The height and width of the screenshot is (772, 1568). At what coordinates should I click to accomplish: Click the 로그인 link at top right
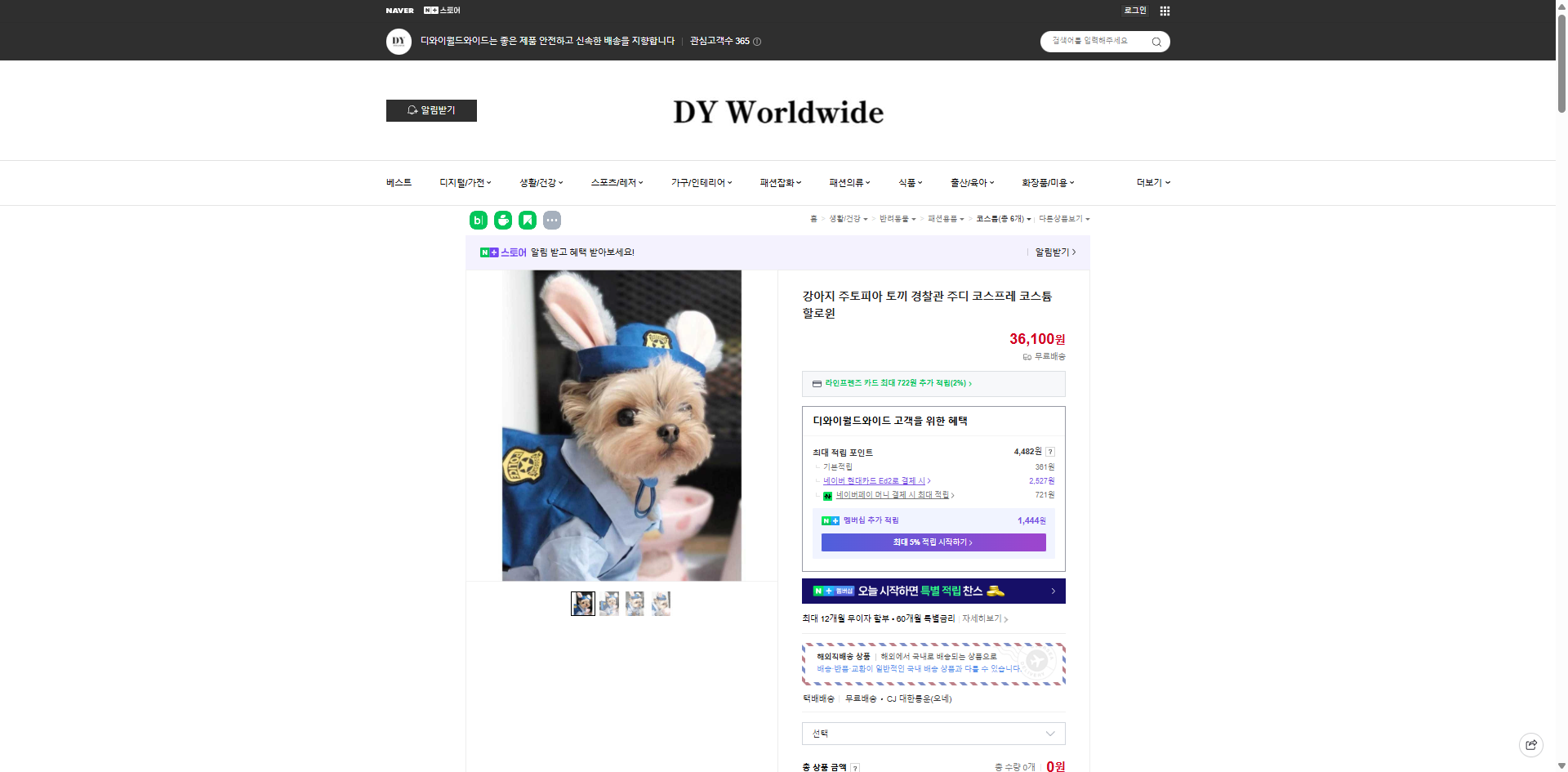coord(1134,11)
